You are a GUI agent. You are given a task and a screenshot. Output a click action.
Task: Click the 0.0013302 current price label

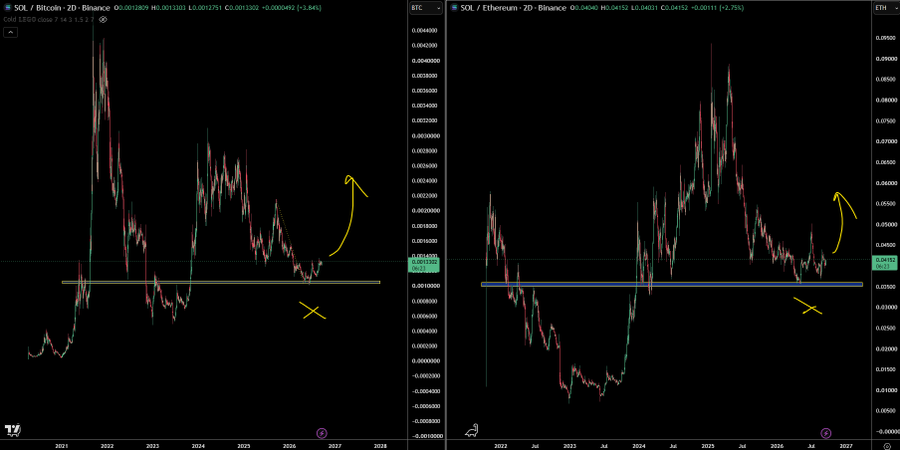(x=425, y=265)
